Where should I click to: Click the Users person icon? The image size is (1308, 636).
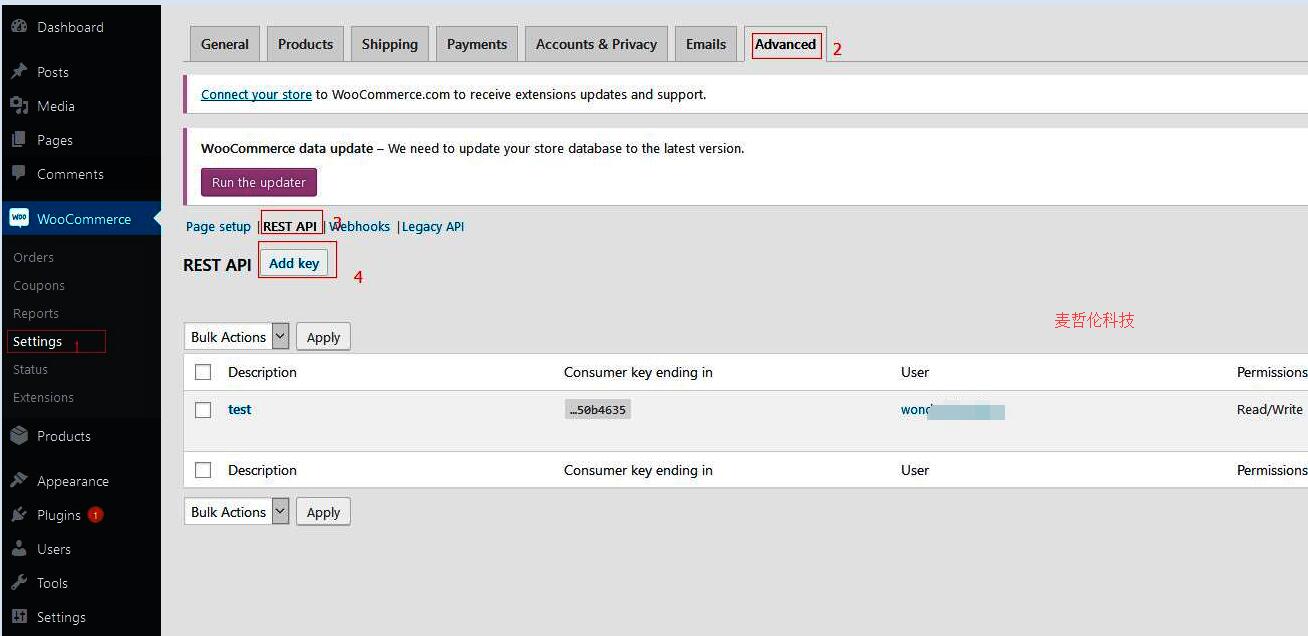[x=19, y=549]
